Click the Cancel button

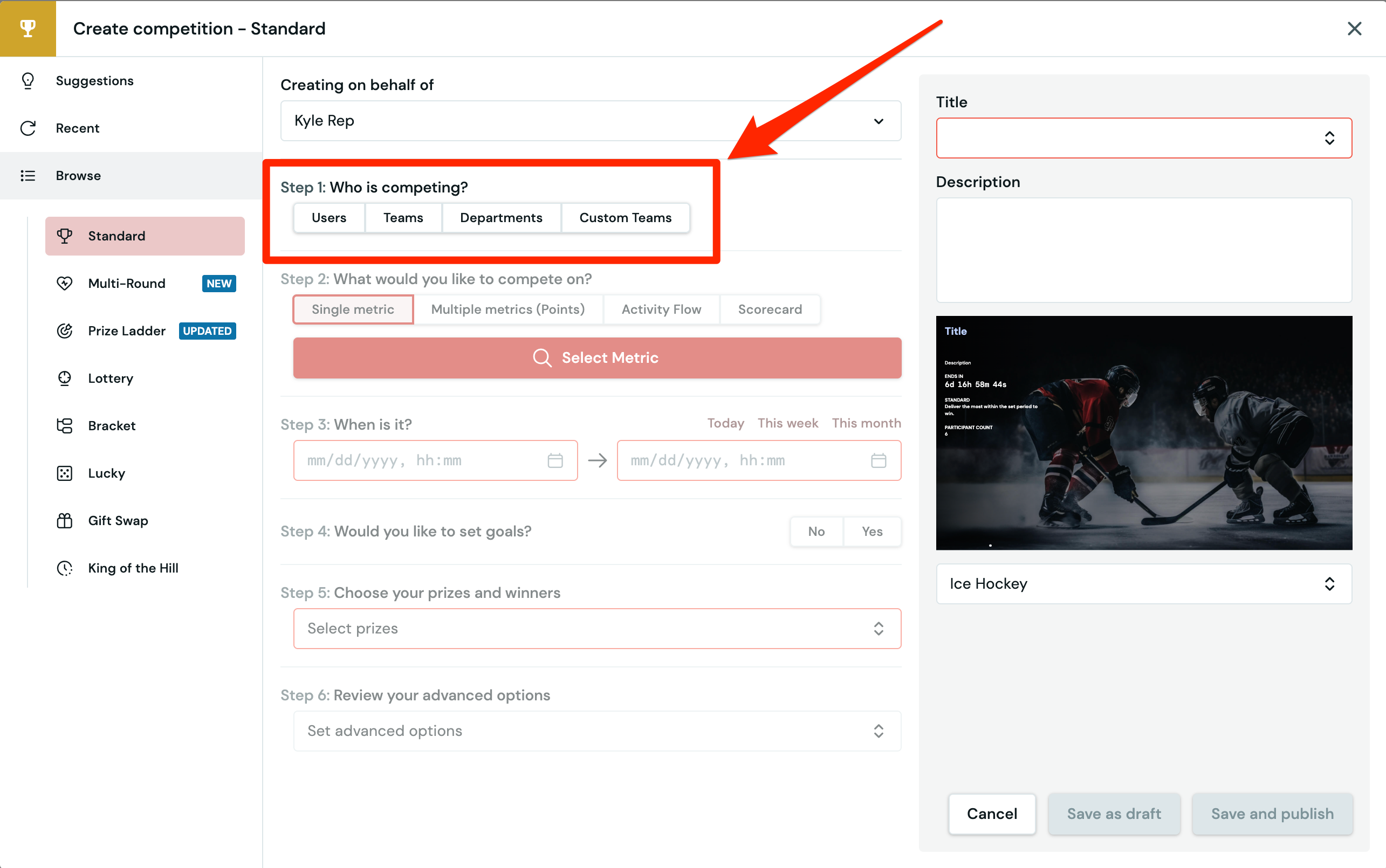pos(992,814)
